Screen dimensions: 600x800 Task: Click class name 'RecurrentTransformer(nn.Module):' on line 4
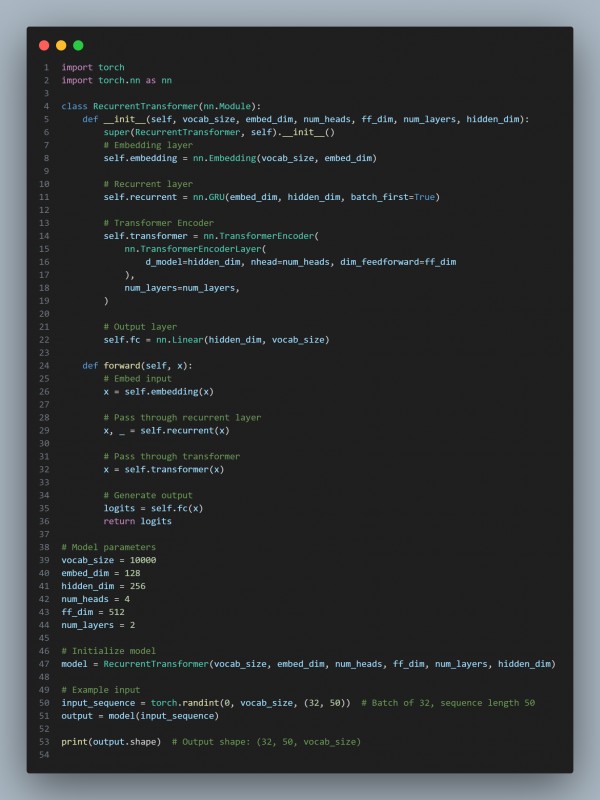coord(177,106)
